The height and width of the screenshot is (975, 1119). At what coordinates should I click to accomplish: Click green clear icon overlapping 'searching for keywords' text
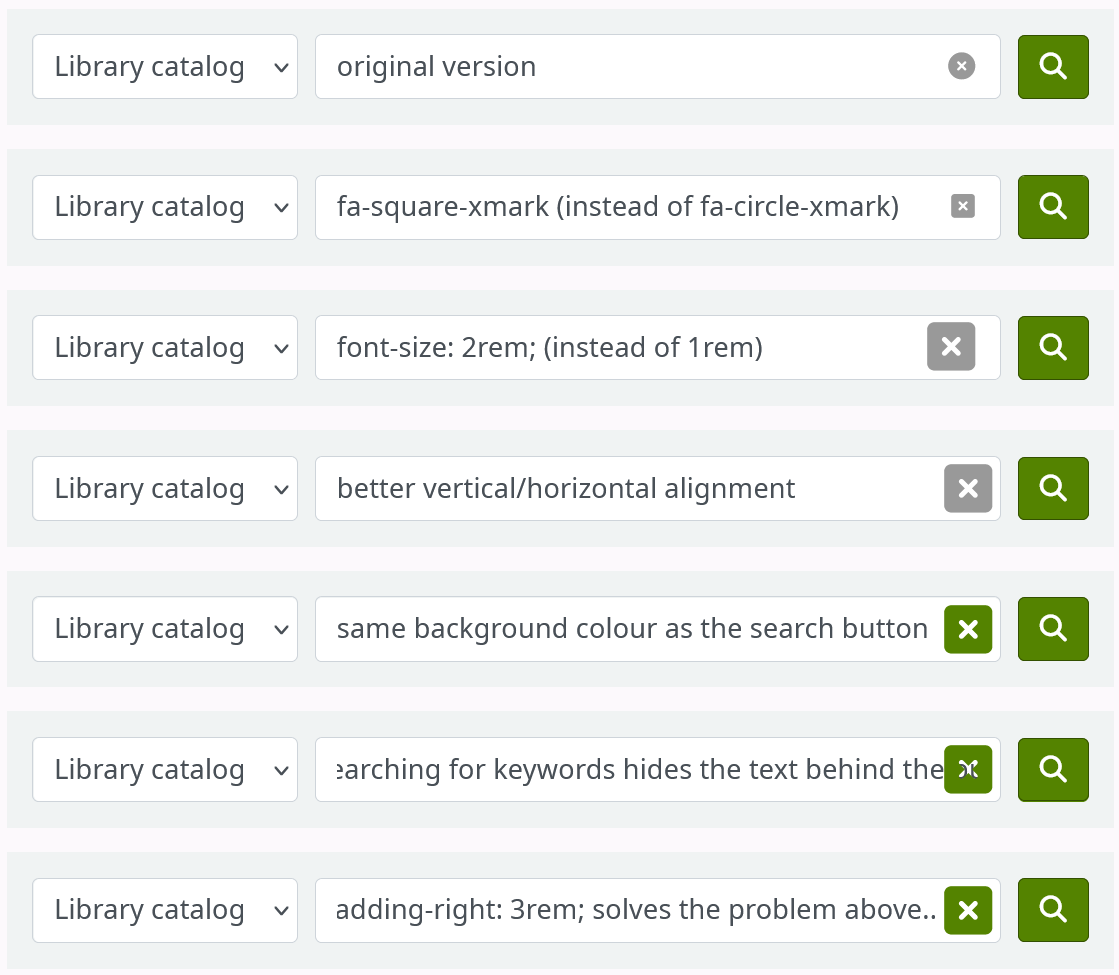pos(968,769)
